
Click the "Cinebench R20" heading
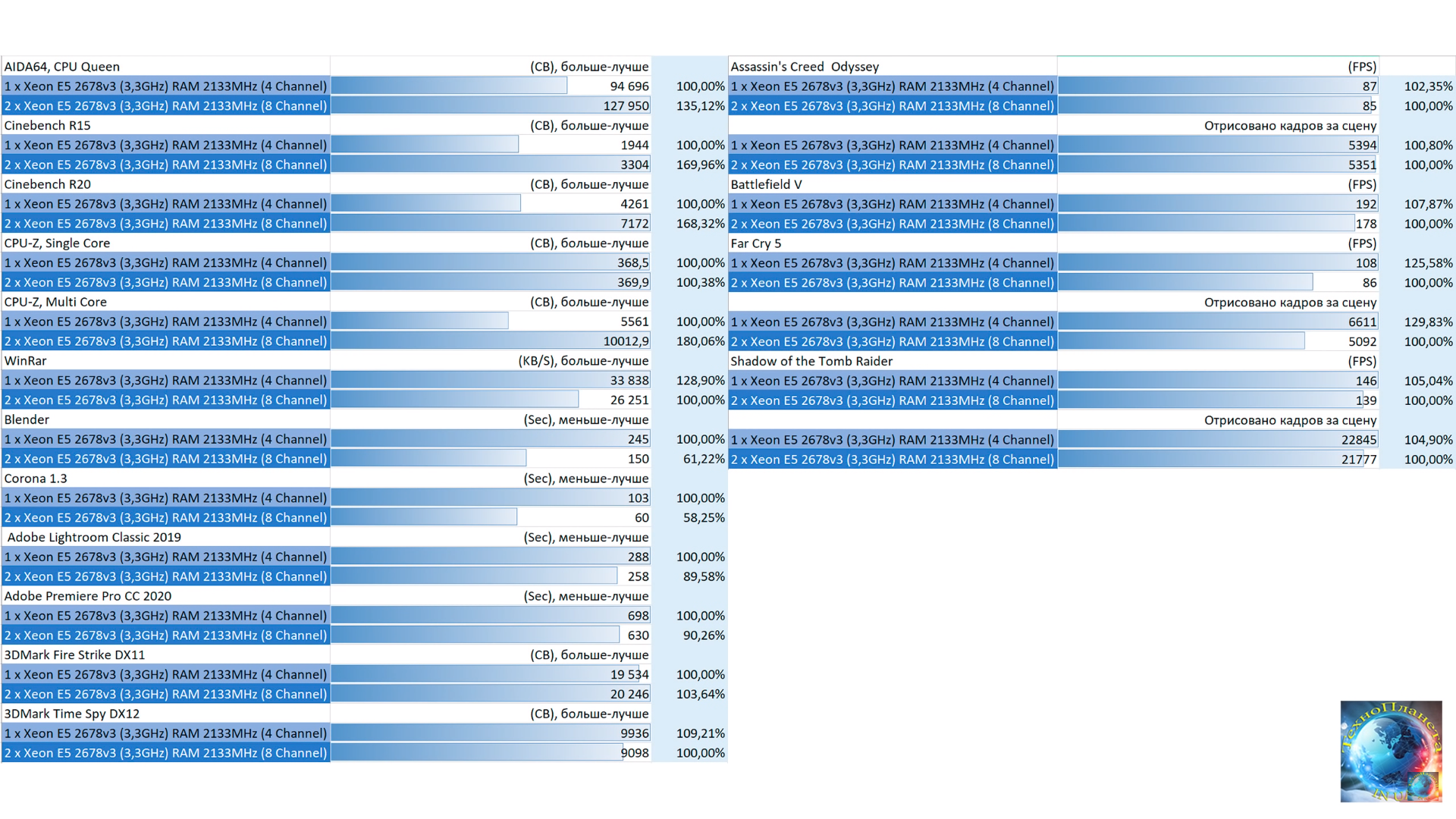[x=47, y=184]
